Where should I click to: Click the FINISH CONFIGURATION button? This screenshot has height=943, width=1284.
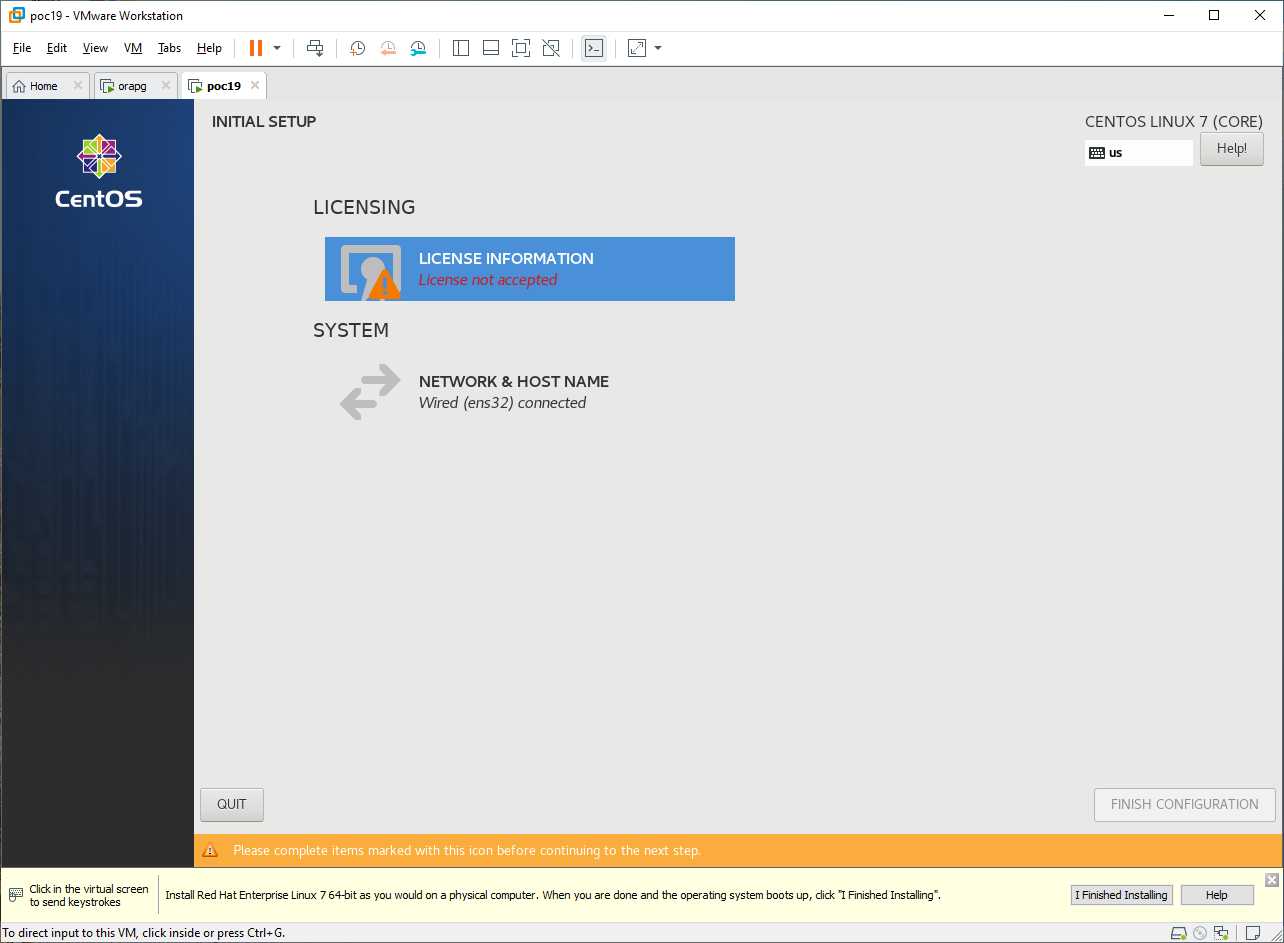pyautogui.click(x=1184, y=804)
